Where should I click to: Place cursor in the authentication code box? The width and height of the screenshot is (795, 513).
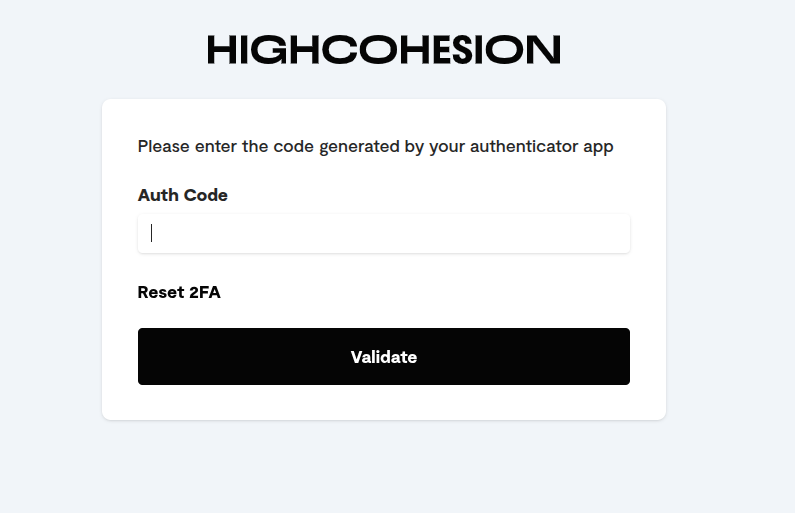(x=384, y=233)
